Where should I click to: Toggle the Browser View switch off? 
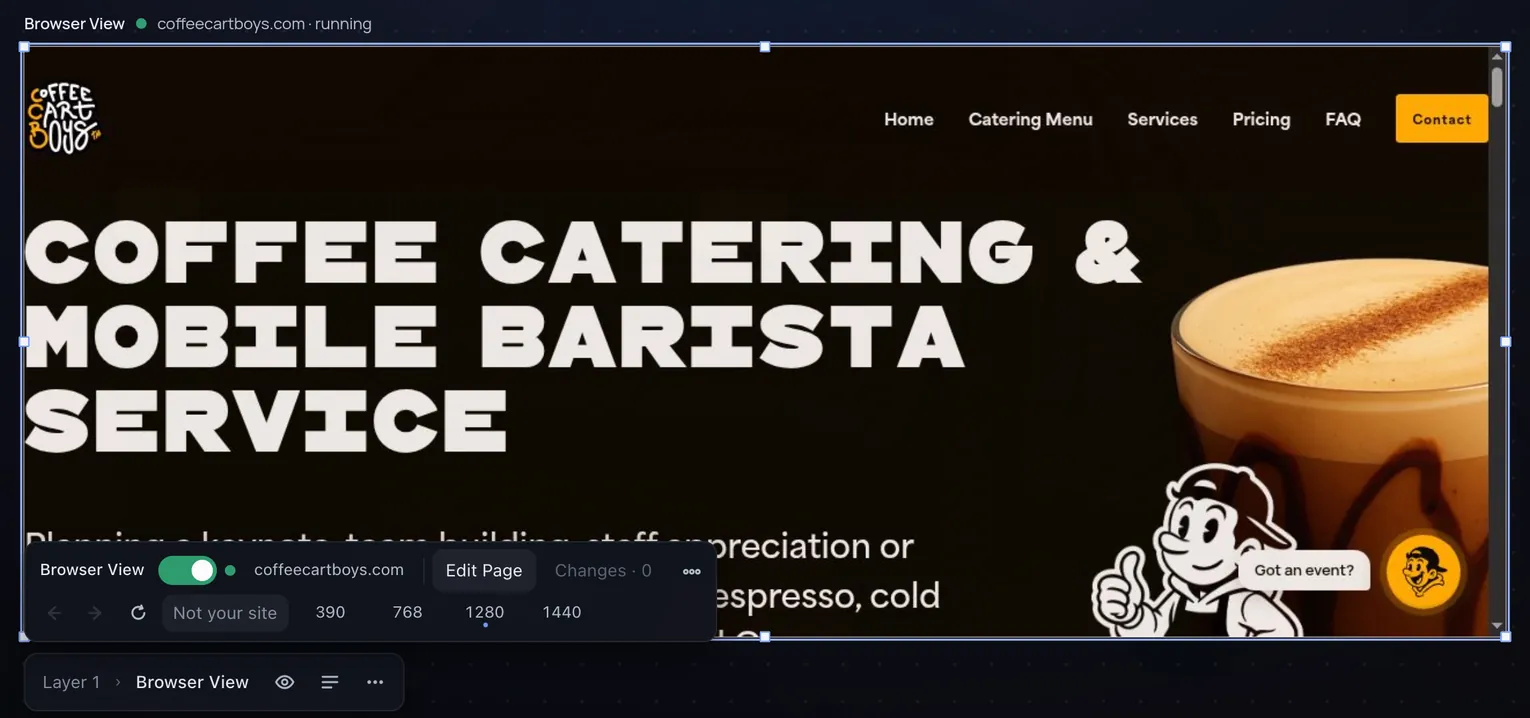coord(187,570)
